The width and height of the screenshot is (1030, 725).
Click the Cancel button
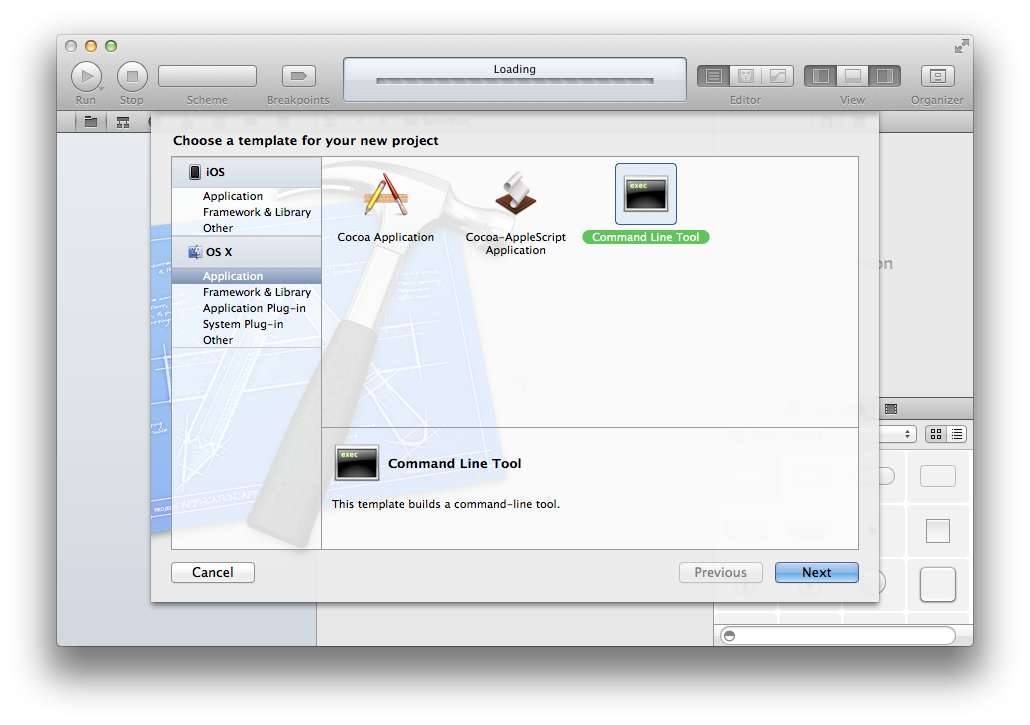click(213, 573)
